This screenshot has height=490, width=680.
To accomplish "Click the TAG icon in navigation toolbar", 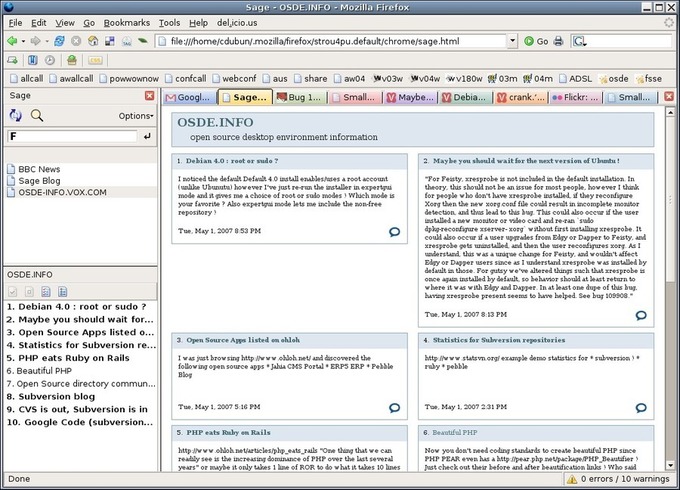I will [x=127, y=42].
